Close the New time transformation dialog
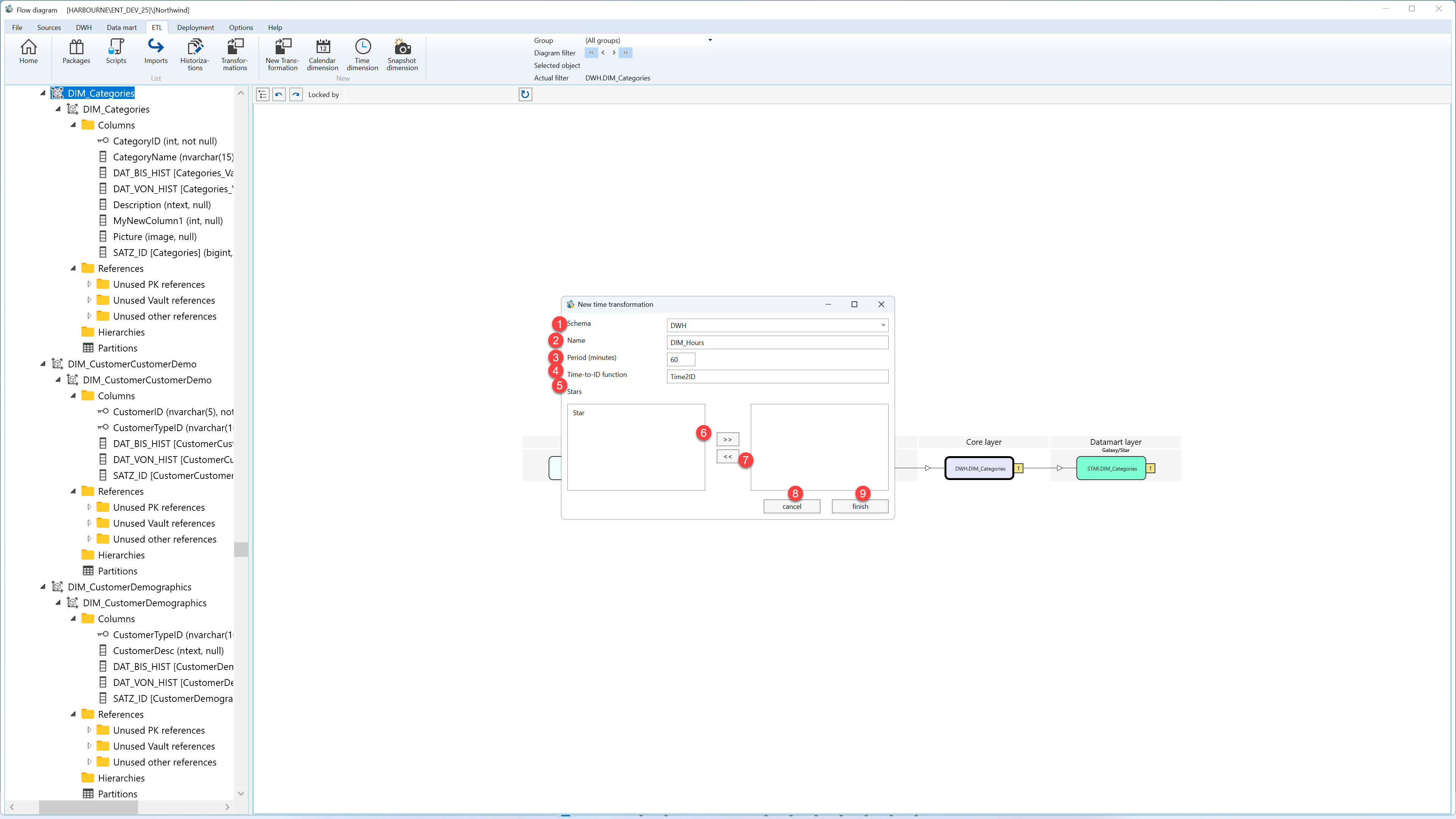 coord(880,304)
